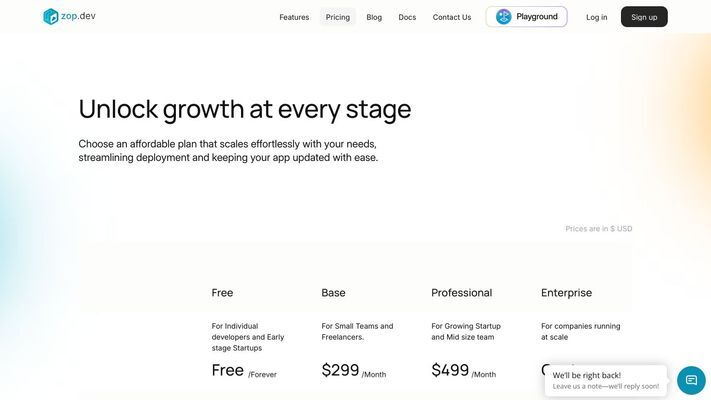Select the Pricing nav item

point(338,17)
